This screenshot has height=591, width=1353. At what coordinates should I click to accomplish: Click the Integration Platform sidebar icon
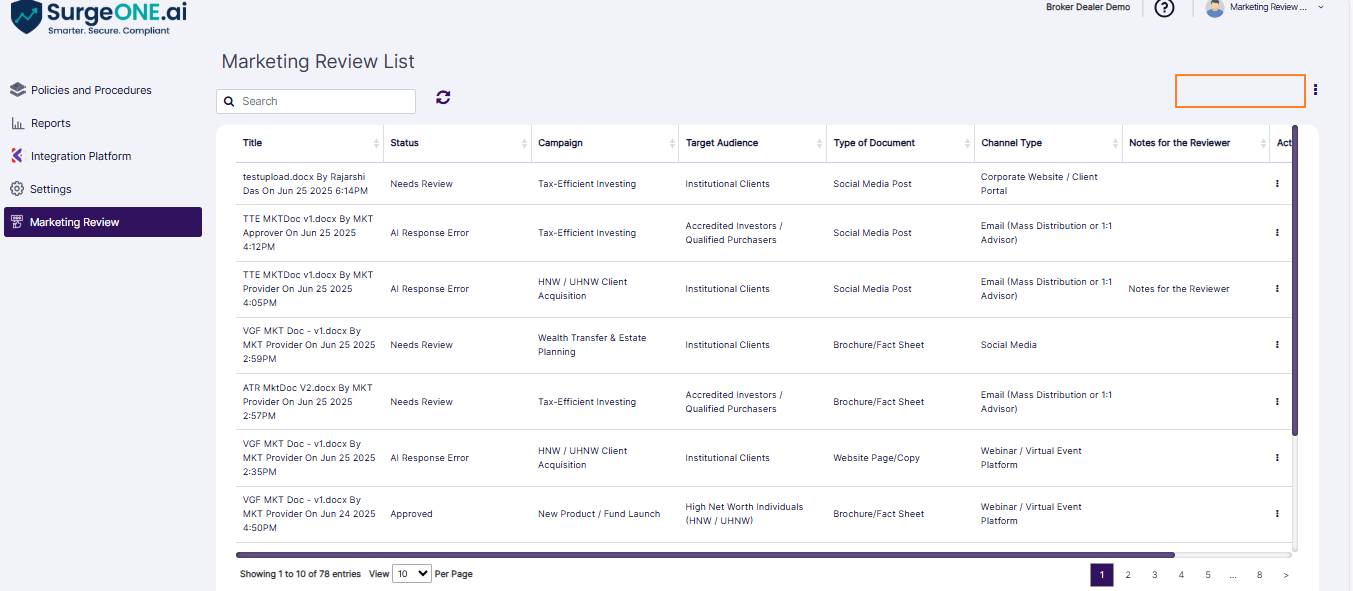click(x=16, y=155)
